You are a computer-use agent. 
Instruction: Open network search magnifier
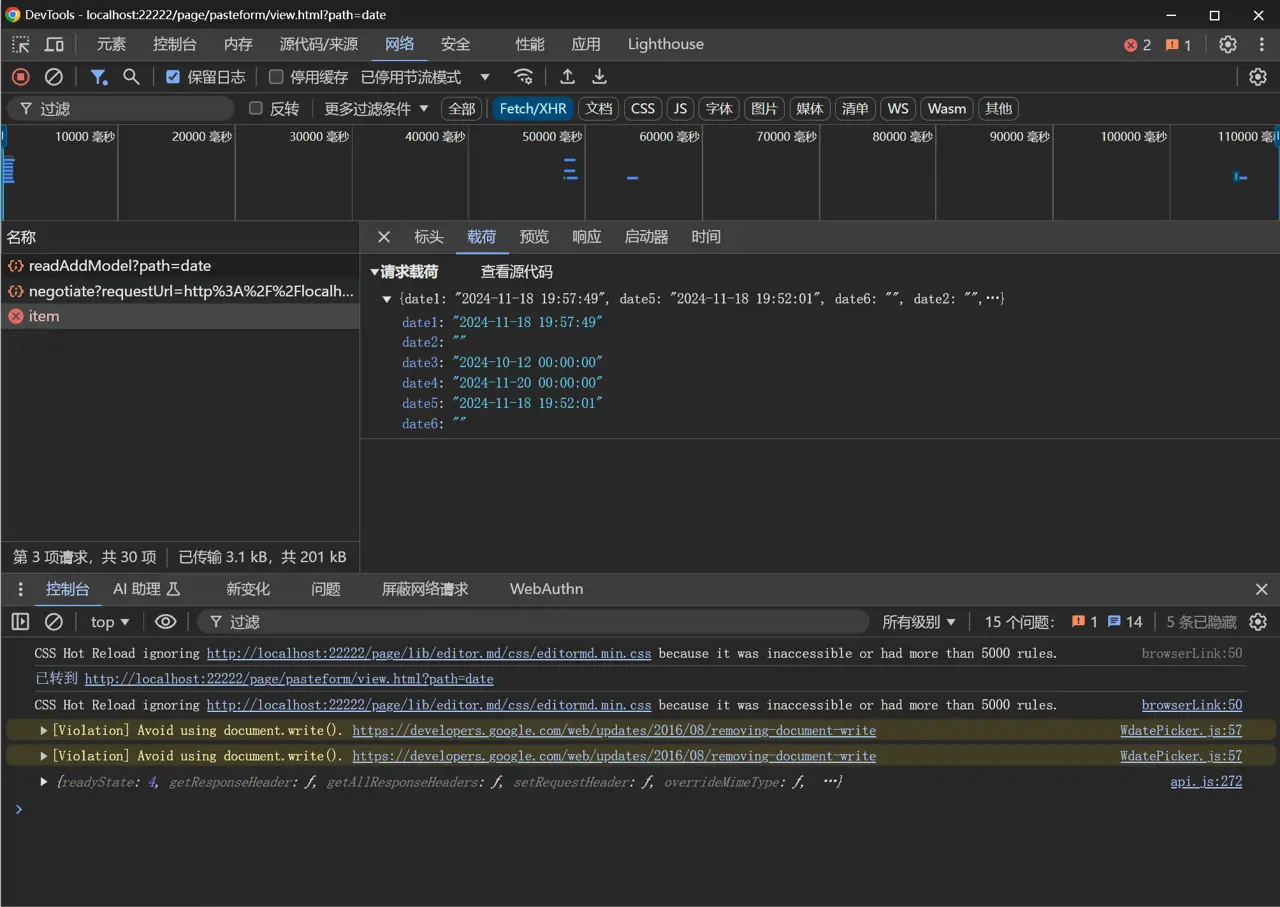tap(131, 77)
